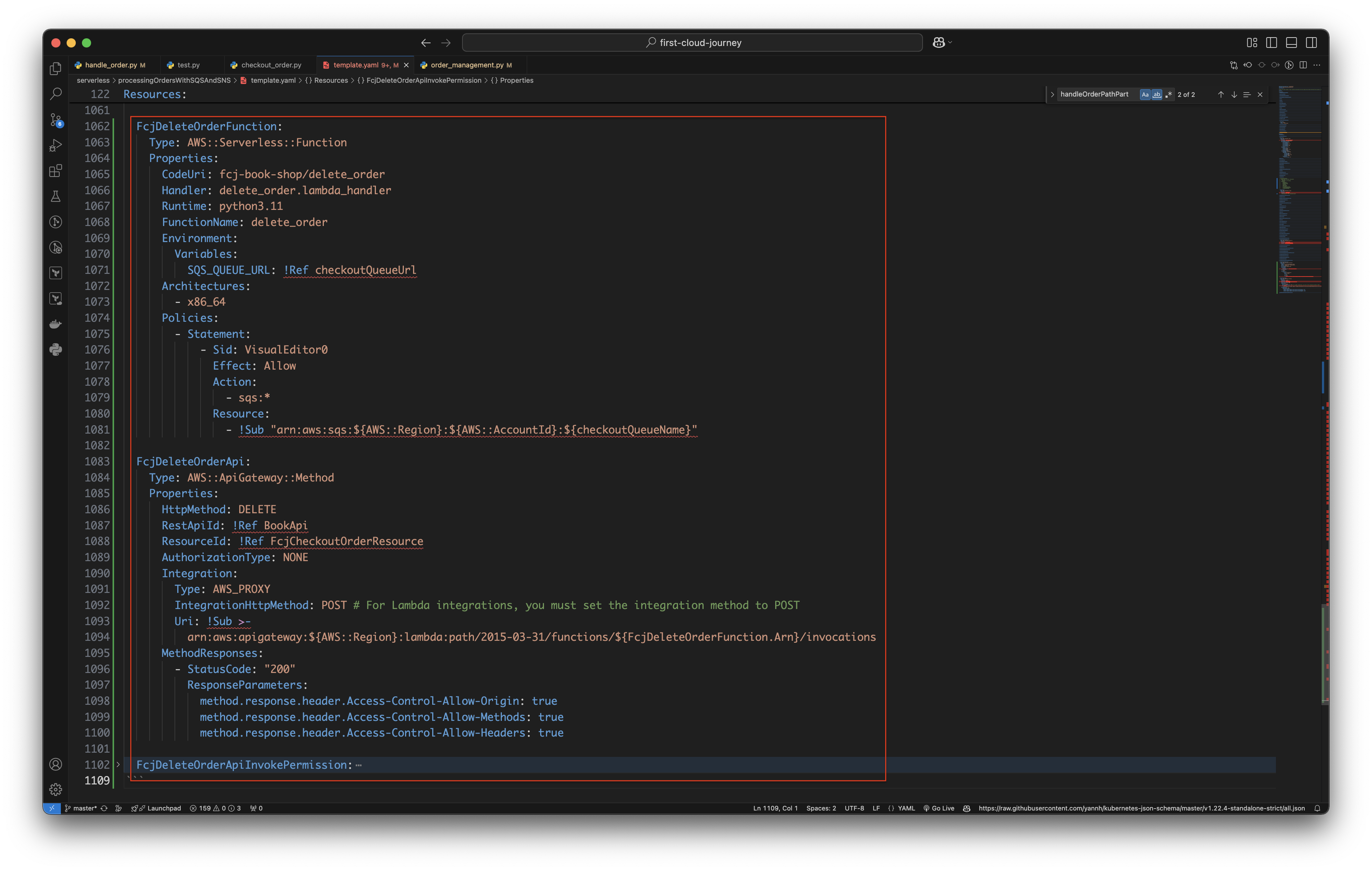The height and width of the screenshot is (871, 1372).
Task: Split the editor to the right
Action: pyautogui.click(x=1303, y=65)
